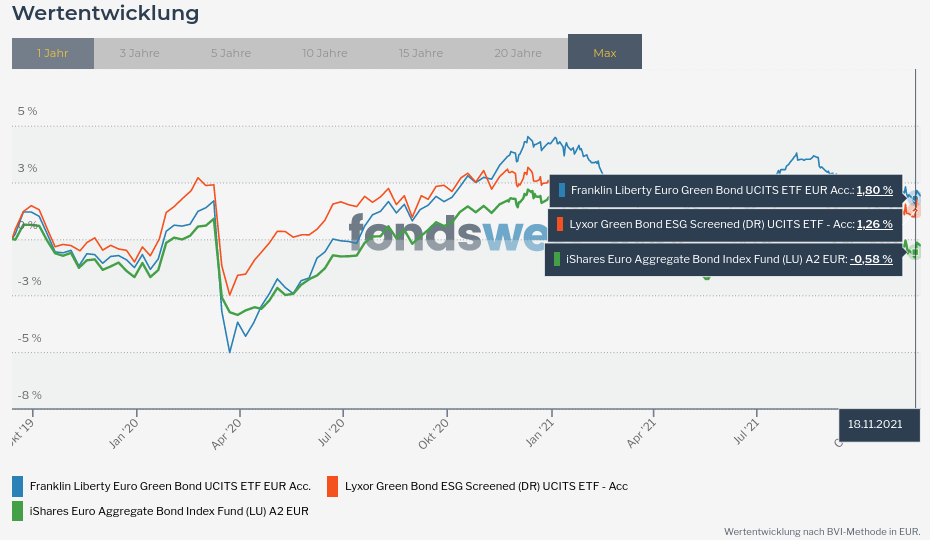This screenshot has width=930, height=540.
Task: Click the Apr '20 axis label
Action: pos(227,434)
